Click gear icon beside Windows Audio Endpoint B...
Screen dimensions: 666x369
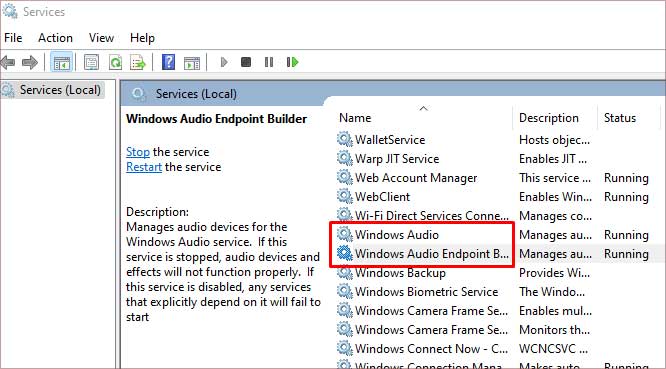click(344, 254)
